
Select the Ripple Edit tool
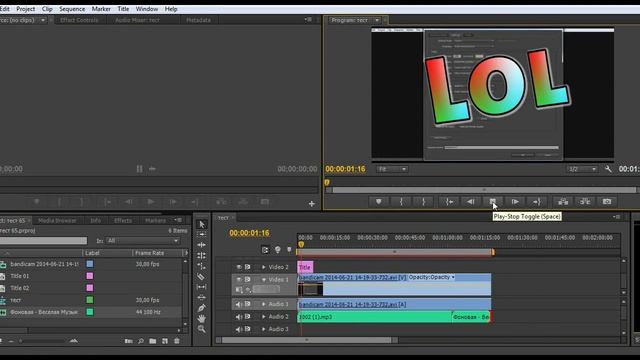tap(201, 245)
